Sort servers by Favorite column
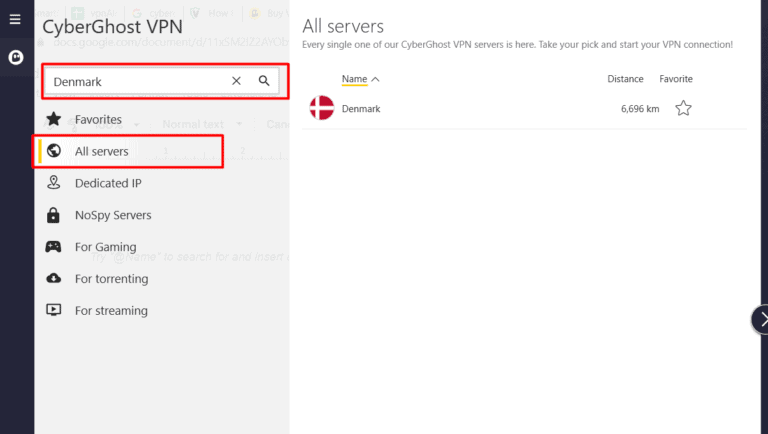 coord(675,79)
